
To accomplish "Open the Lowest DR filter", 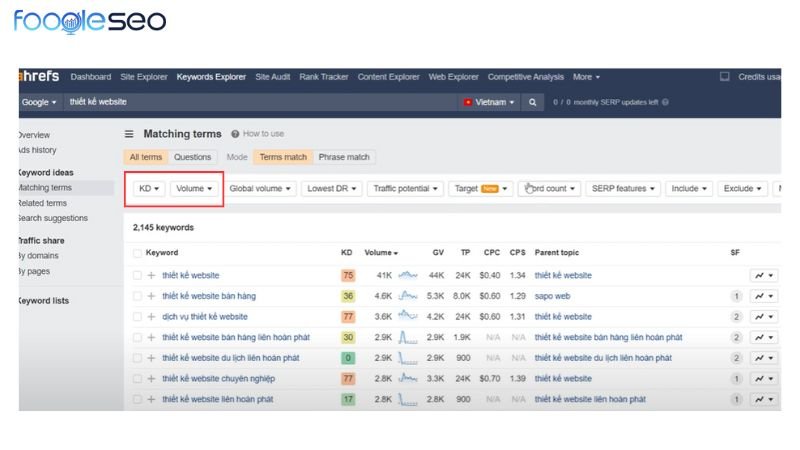I will coord(332,189).
